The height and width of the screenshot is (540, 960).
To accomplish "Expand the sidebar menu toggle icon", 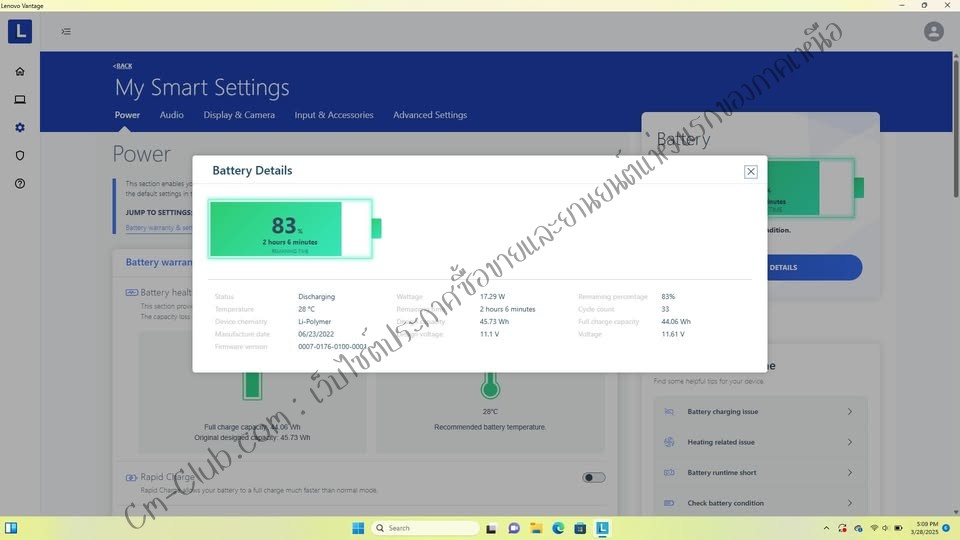I will 66,31.
